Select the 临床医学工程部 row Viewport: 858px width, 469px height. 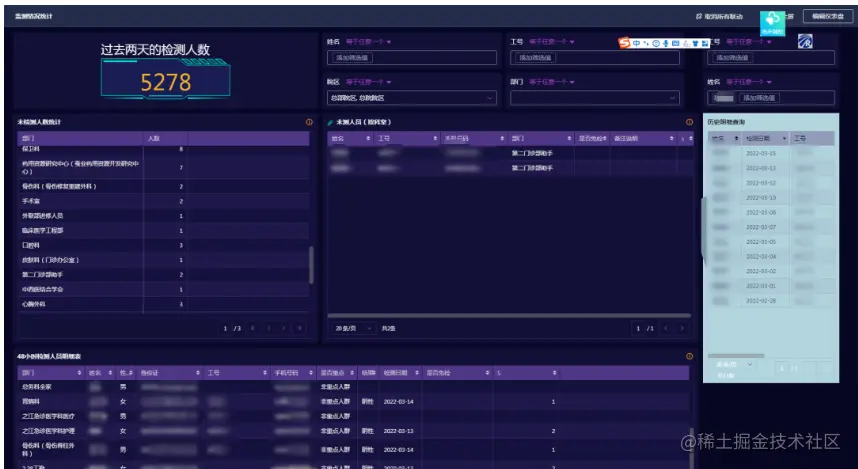point(163,230)
